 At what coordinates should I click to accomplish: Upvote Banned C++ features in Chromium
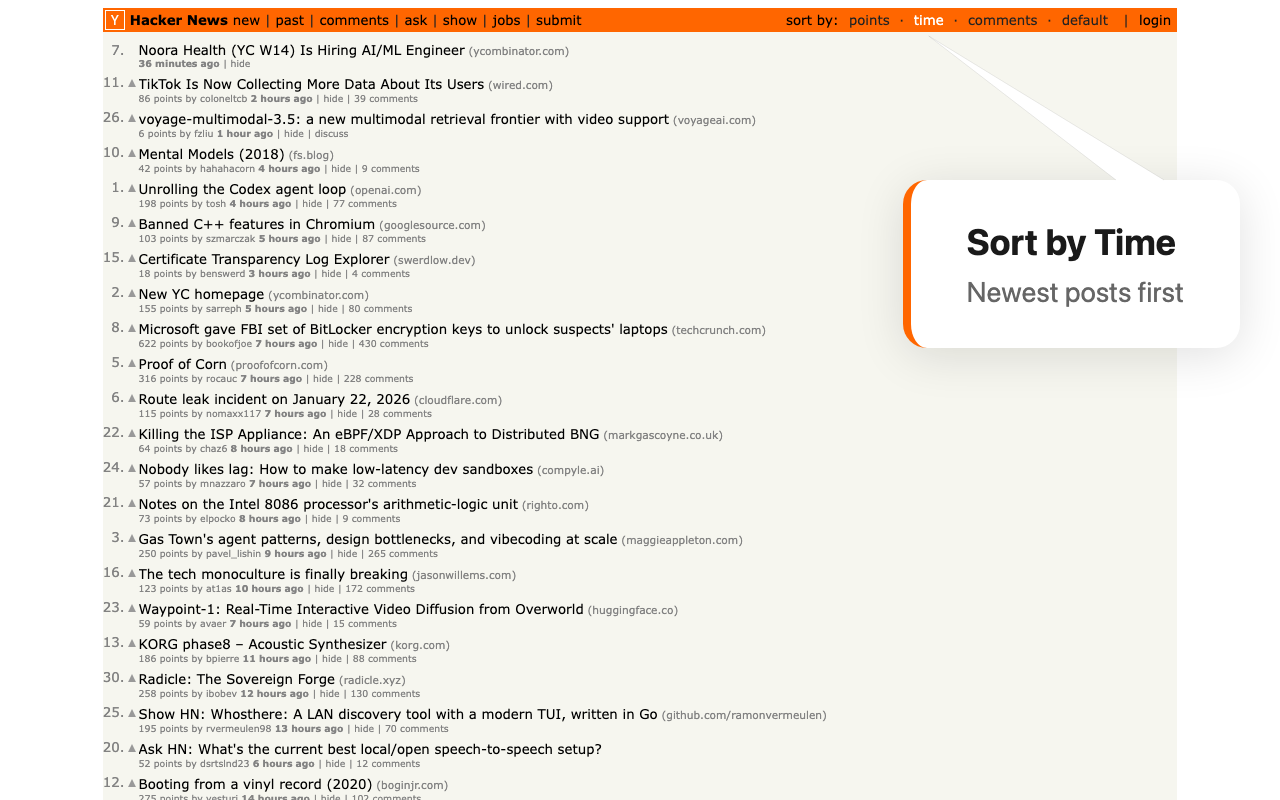pos(132,223)
